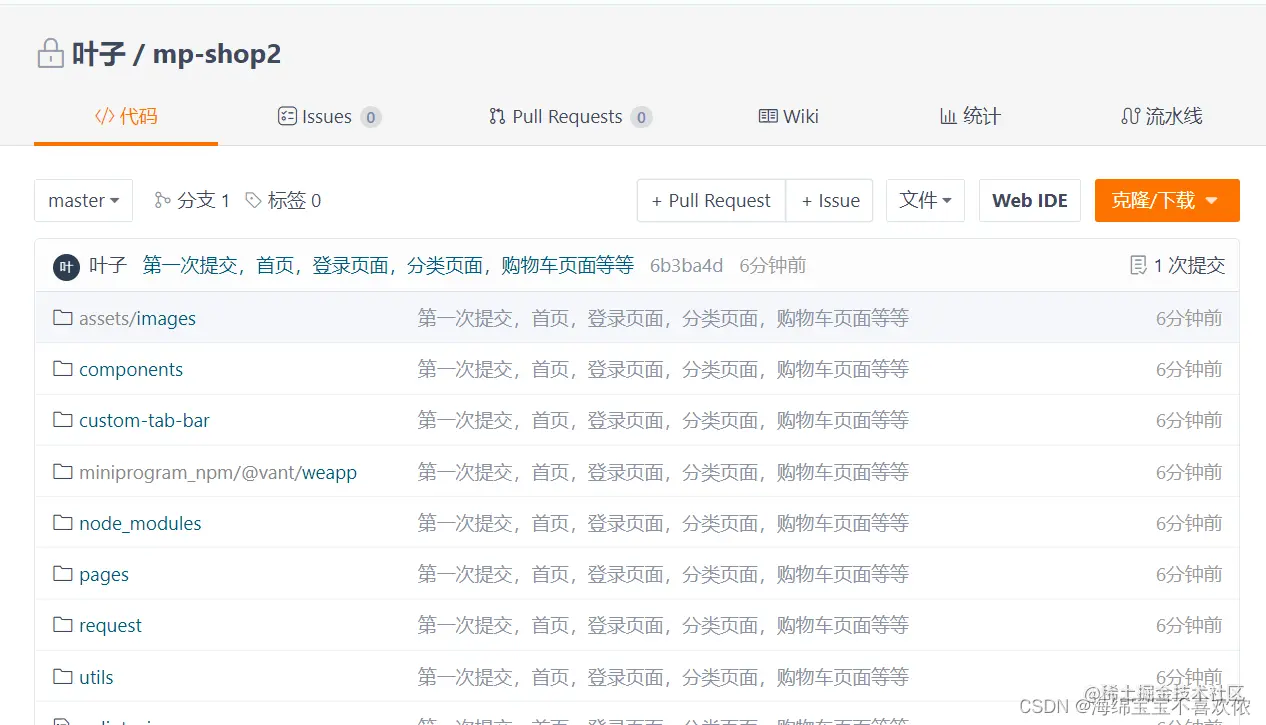Open the custom-tab-bar folder
1266x725 pixels.
[144, 420]
